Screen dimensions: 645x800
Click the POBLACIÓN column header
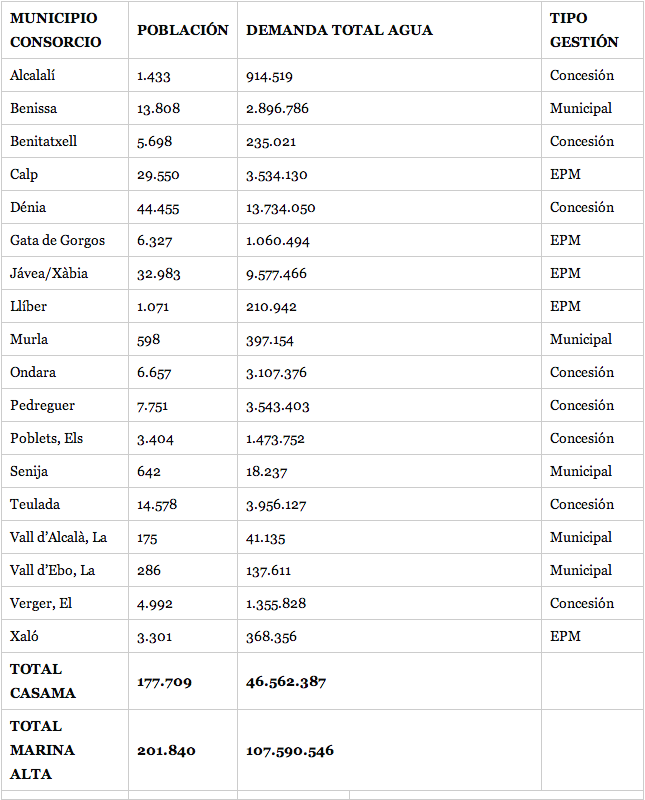182,30
